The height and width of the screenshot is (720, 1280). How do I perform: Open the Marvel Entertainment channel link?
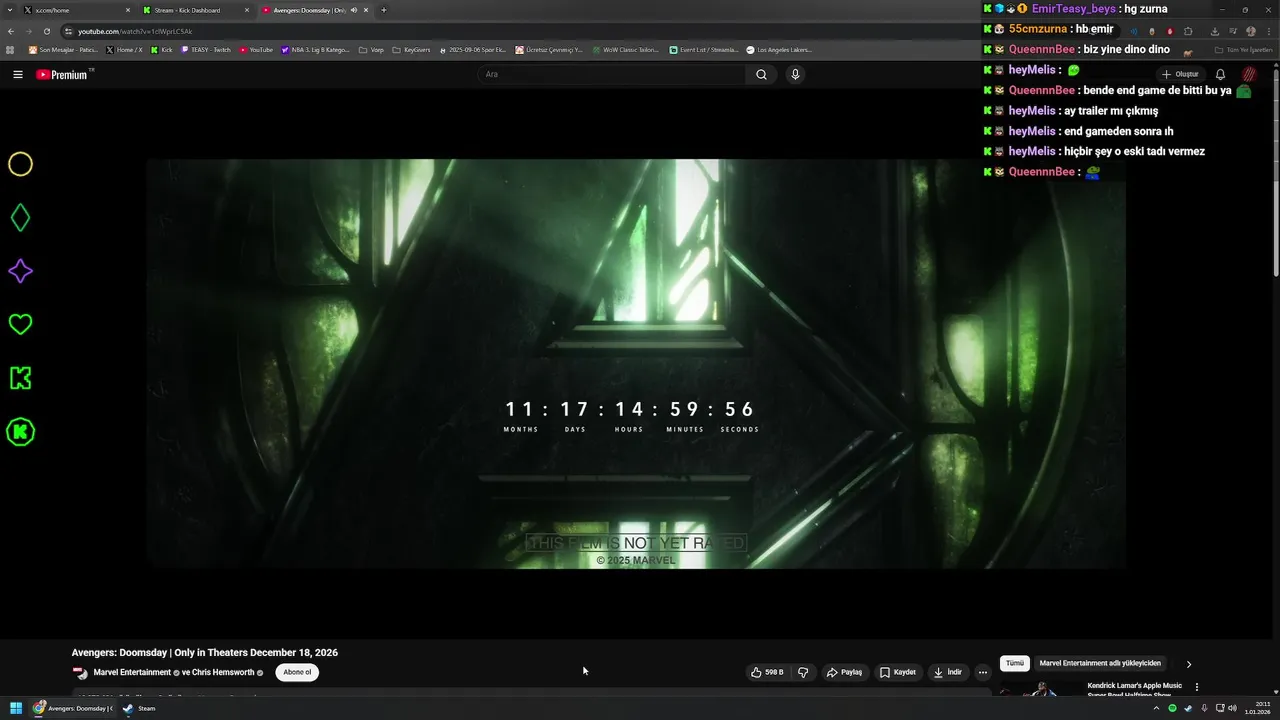click(132, 672)
